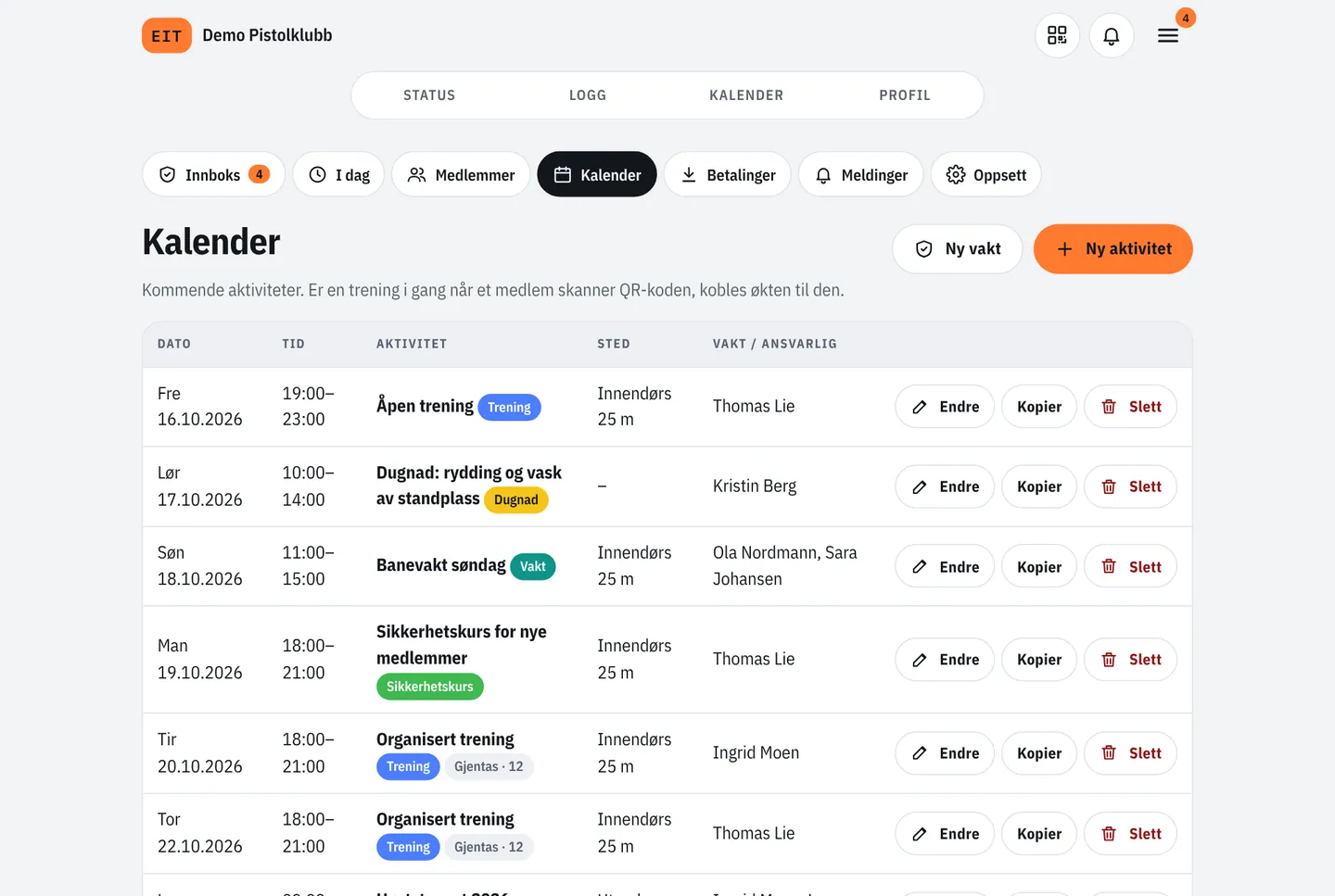The image size is (1335, 896).
Task: Copy Organisert trening on 20.10.2026
Action: (x=1039, y=753)
